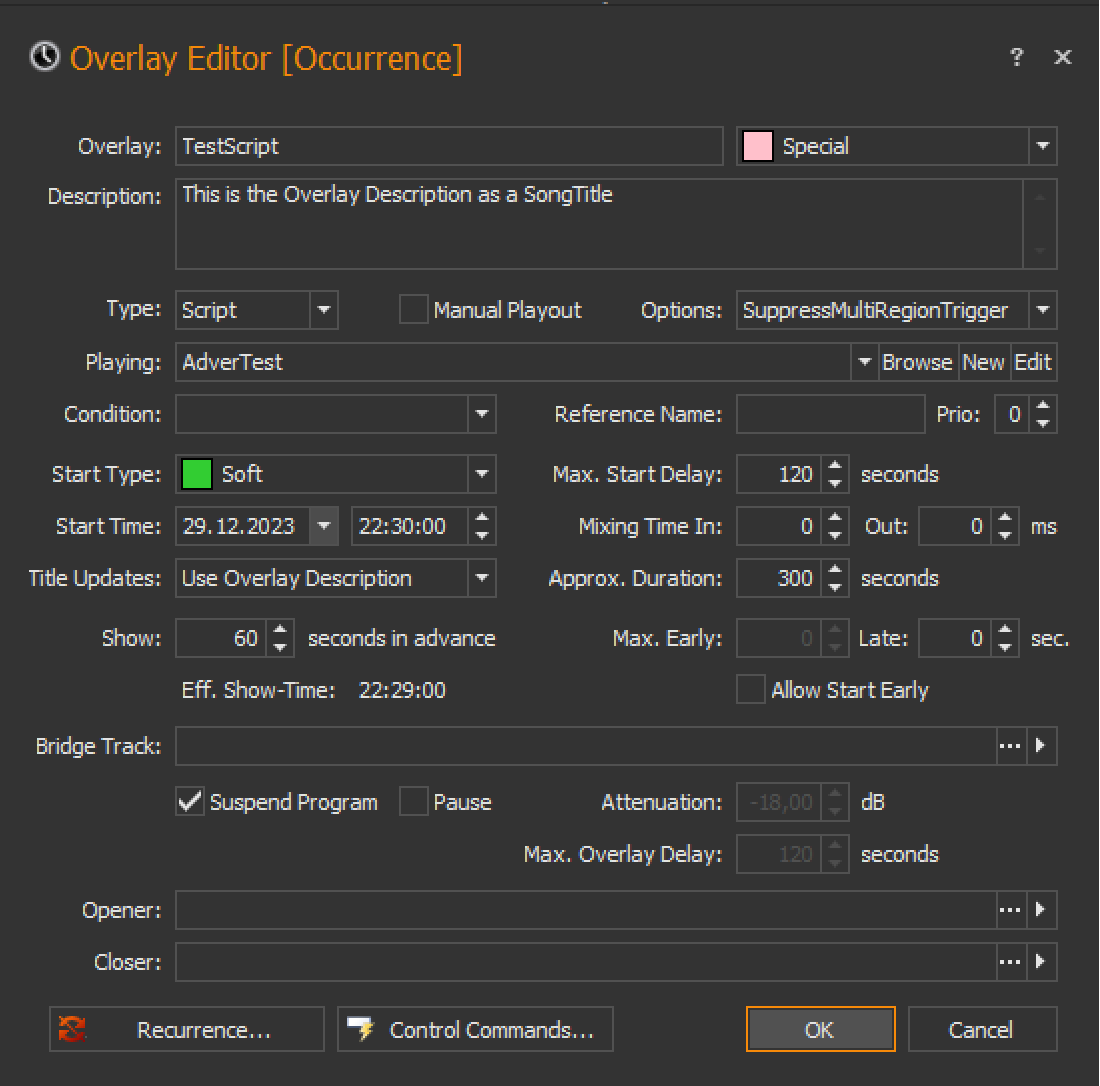1100x1086 pixels.
Task: Click the help question mark icon
Action: (x=1016, y=58)
